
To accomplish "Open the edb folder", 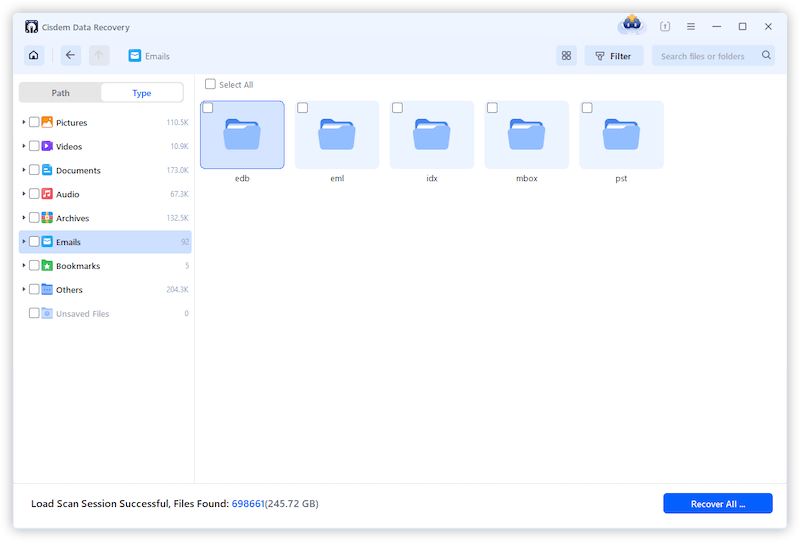I will (242, 135).
